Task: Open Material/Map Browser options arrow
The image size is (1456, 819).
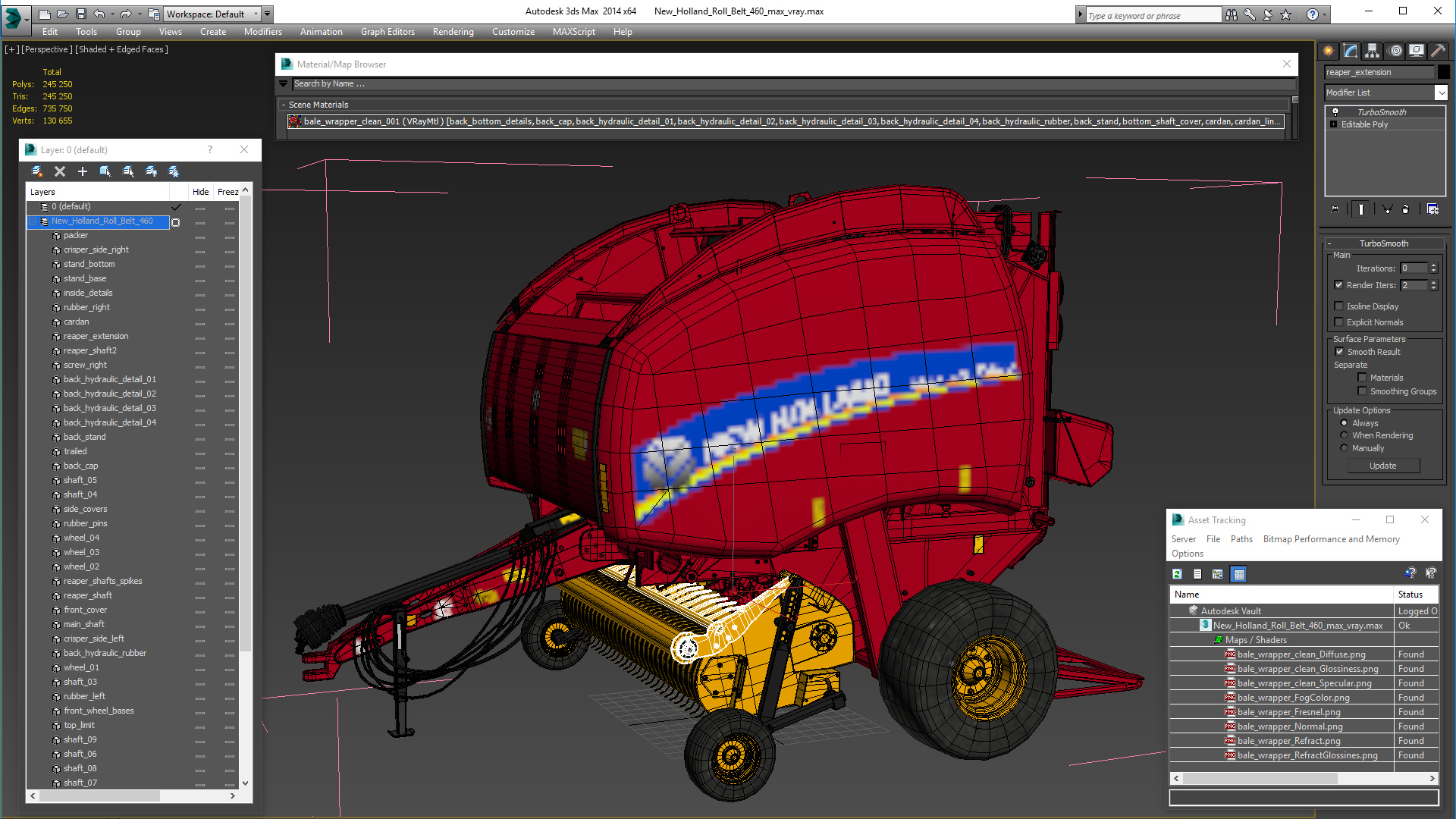Action: pyautogui.click(x=284, y=83)
